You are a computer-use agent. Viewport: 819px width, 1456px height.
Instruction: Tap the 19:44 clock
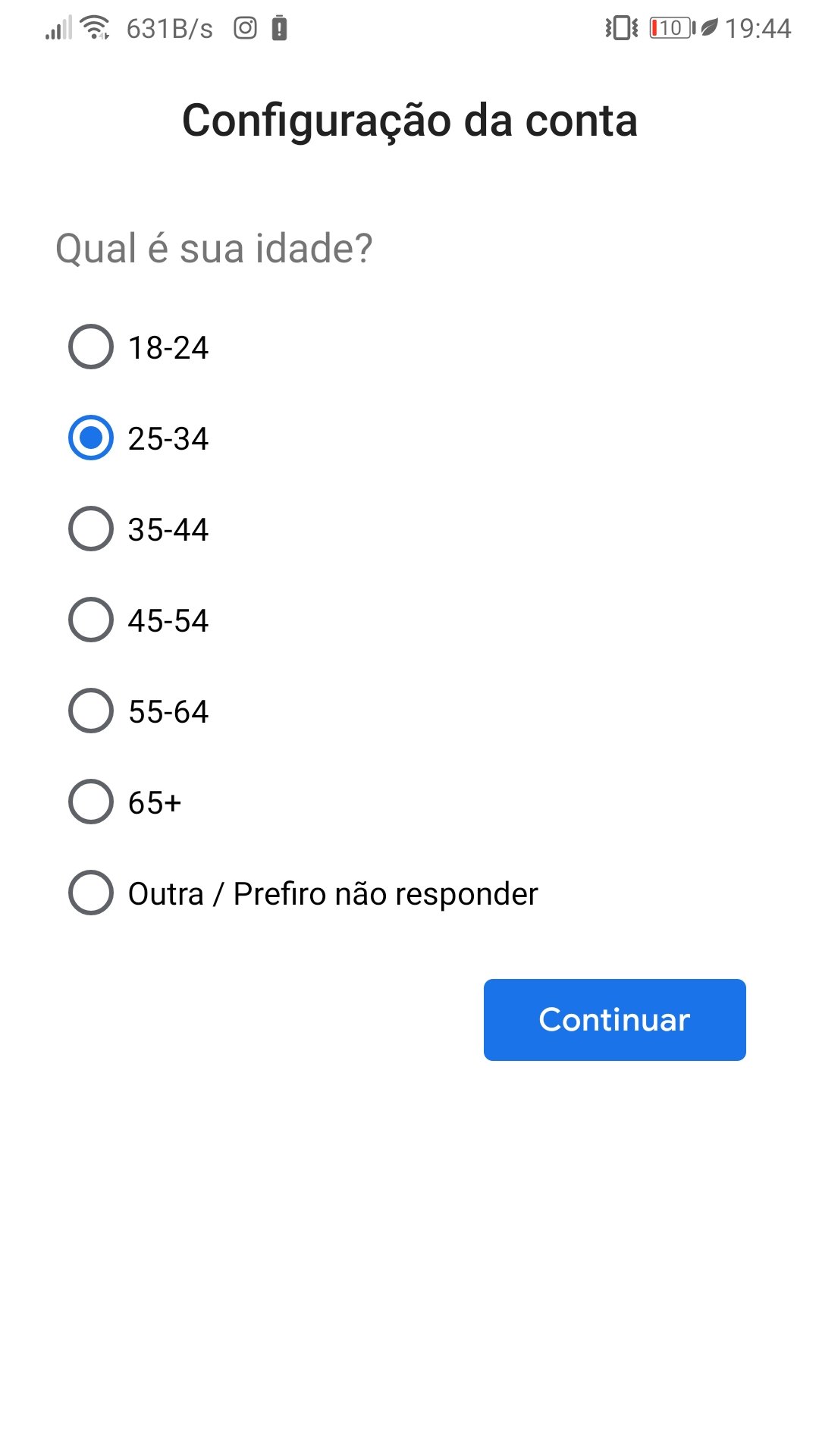(758, 29)
